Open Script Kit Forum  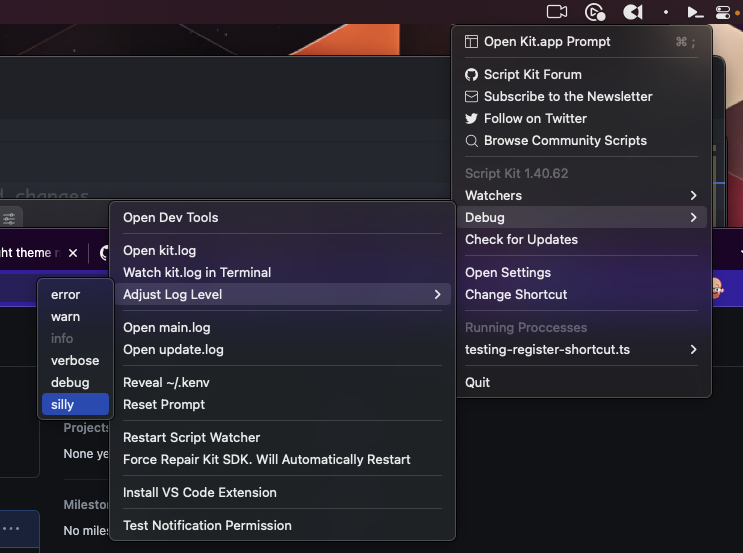click(x=581, y=74)
